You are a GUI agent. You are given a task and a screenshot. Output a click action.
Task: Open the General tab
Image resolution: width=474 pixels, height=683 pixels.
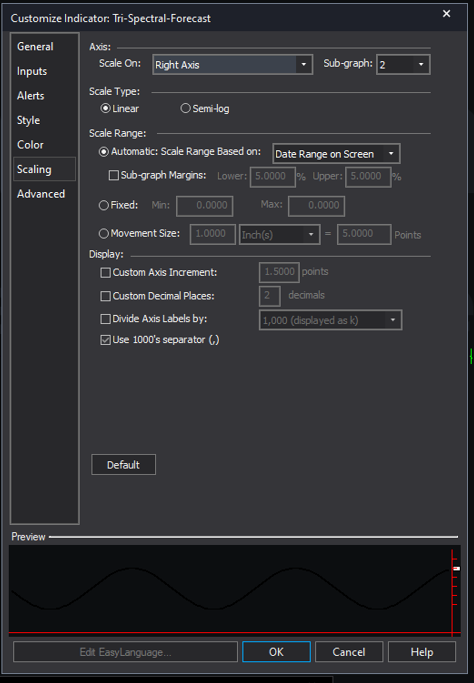pyautogui.click(x=35, y=47)
